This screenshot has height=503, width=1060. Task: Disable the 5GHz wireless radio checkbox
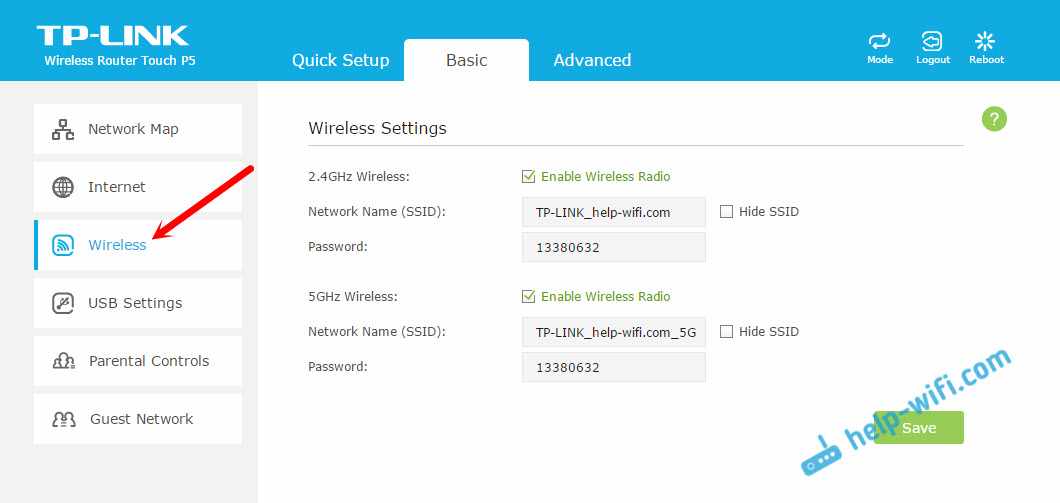[x=528, y=297]
